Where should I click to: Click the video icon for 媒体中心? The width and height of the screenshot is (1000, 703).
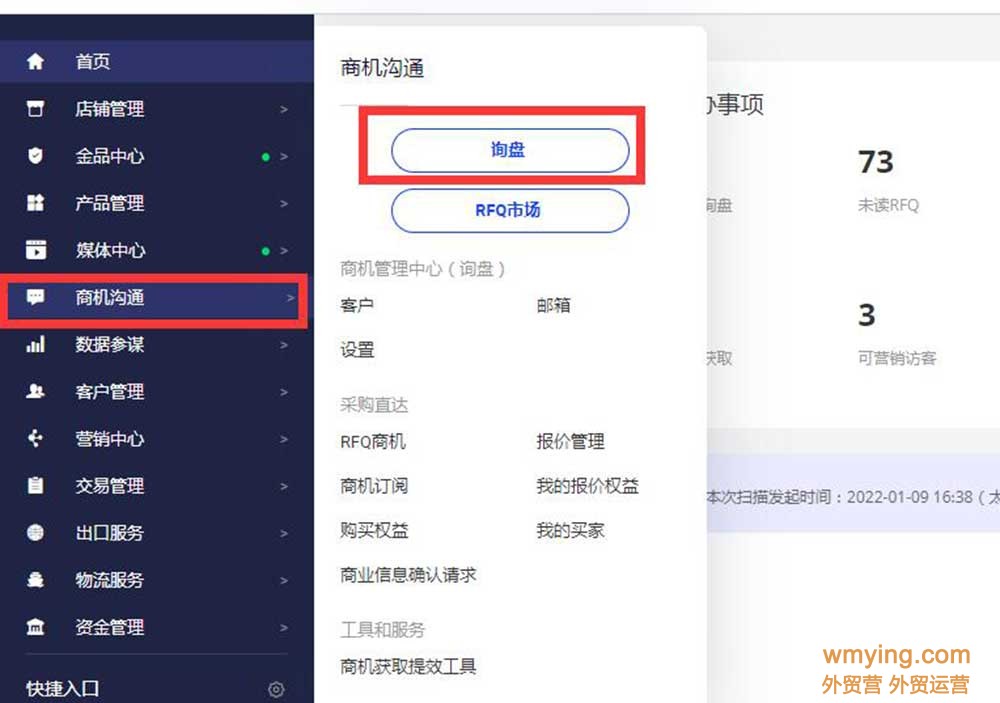[x=35, y=250]
